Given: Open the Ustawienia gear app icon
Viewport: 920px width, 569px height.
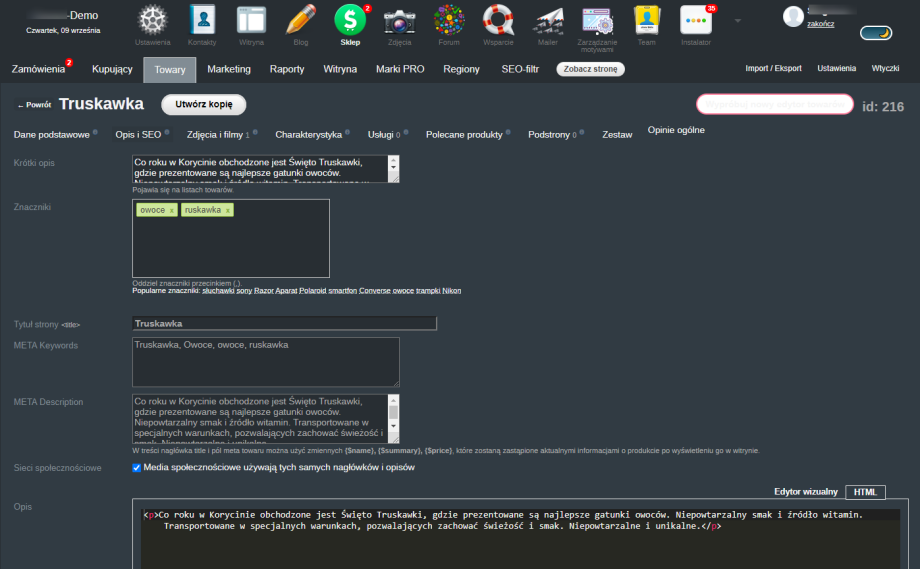Looking at the screenshot, I should [153, 20].
